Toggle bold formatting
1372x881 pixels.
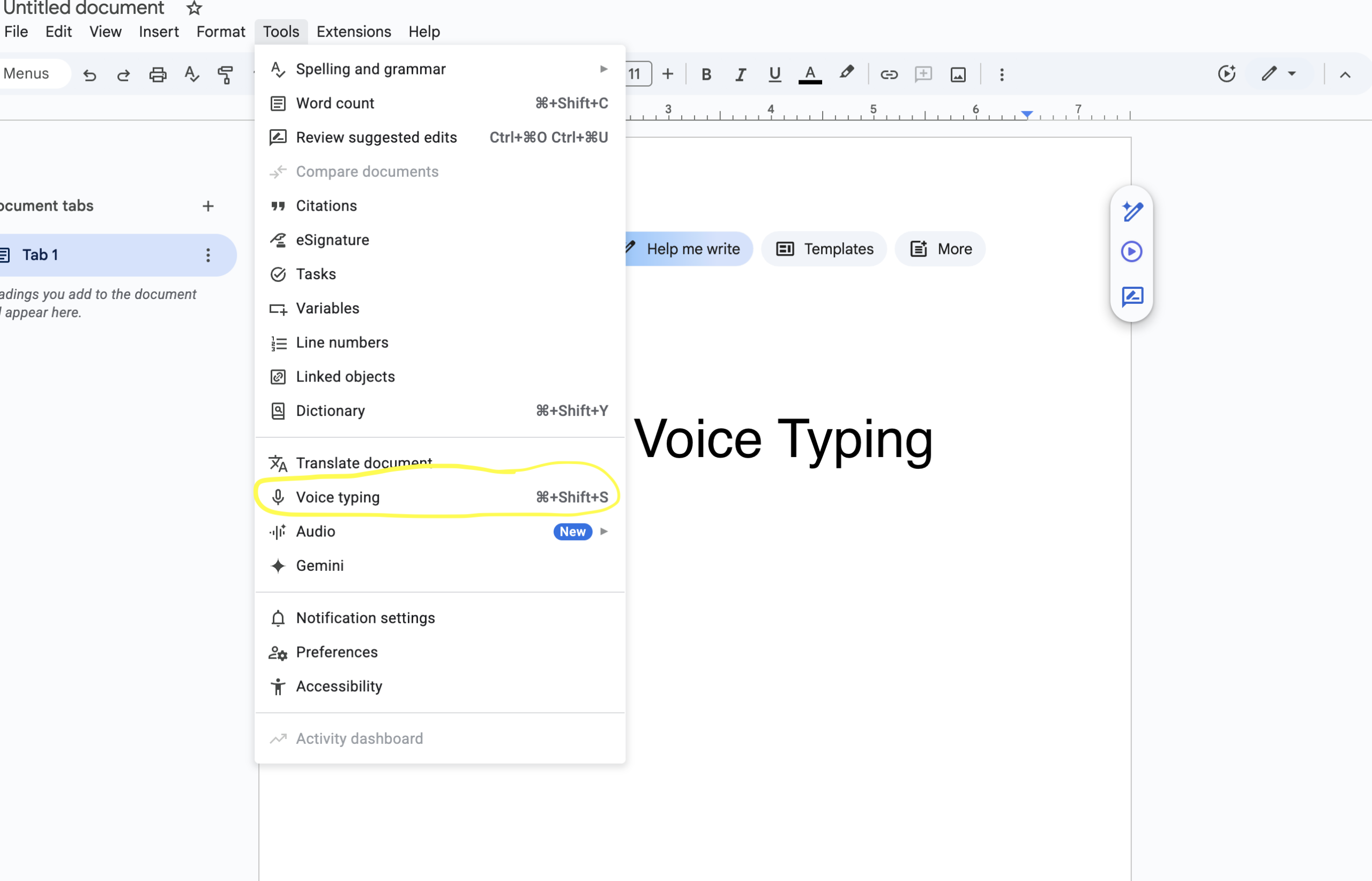[x=706, y=74]
